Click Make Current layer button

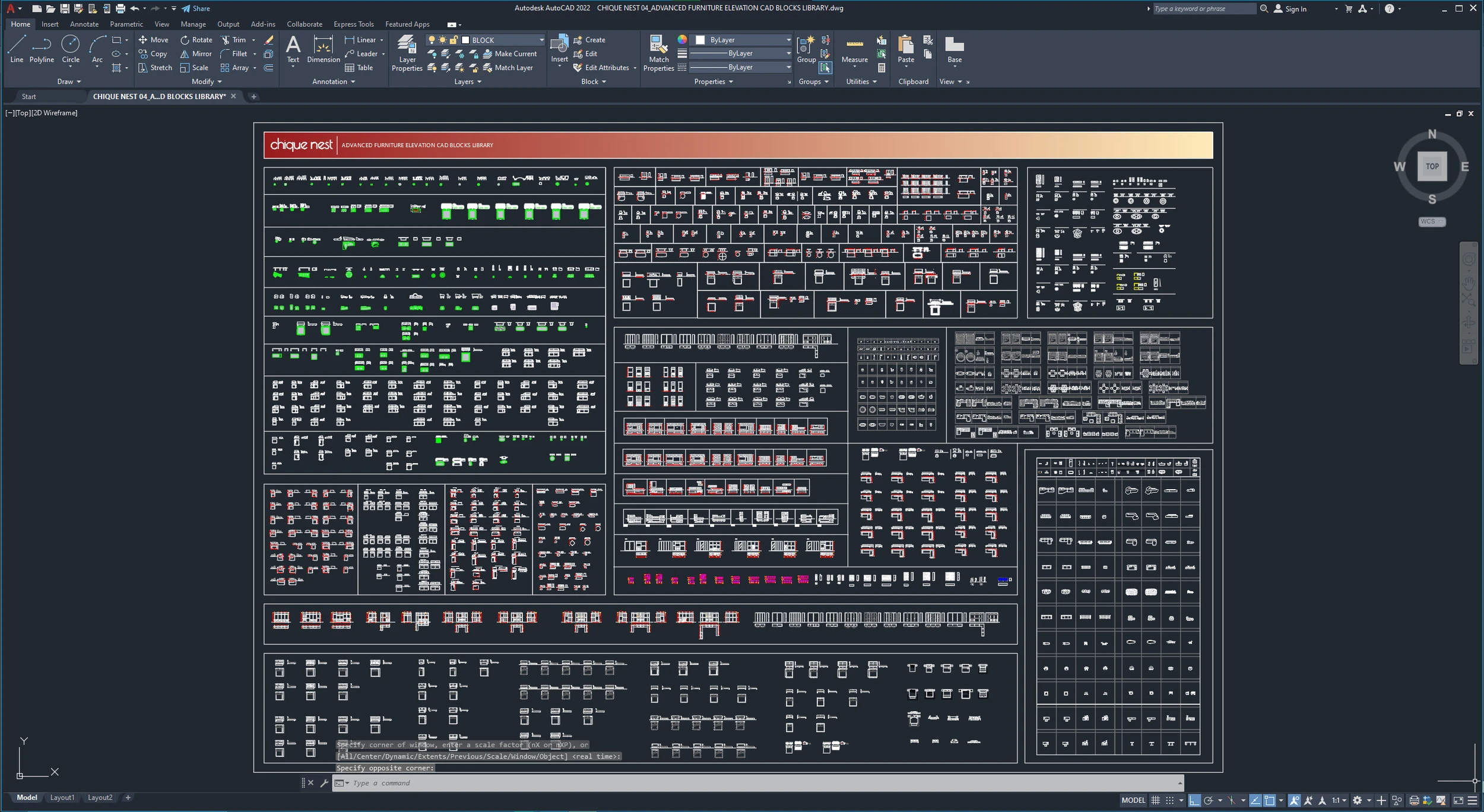(x=510, y=53)
